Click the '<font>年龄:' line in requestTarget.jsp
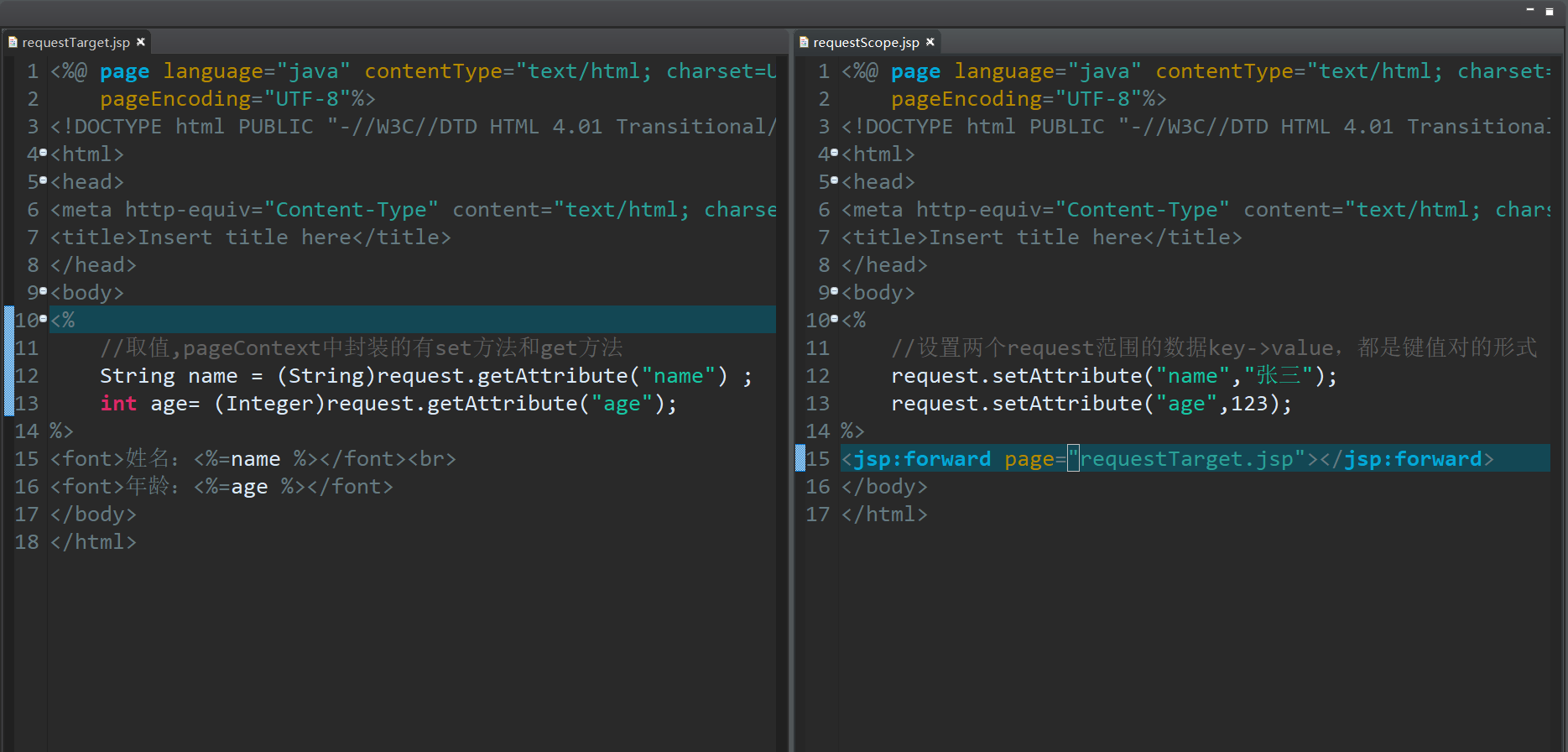The image size is (1568, 752). point(221,486)
